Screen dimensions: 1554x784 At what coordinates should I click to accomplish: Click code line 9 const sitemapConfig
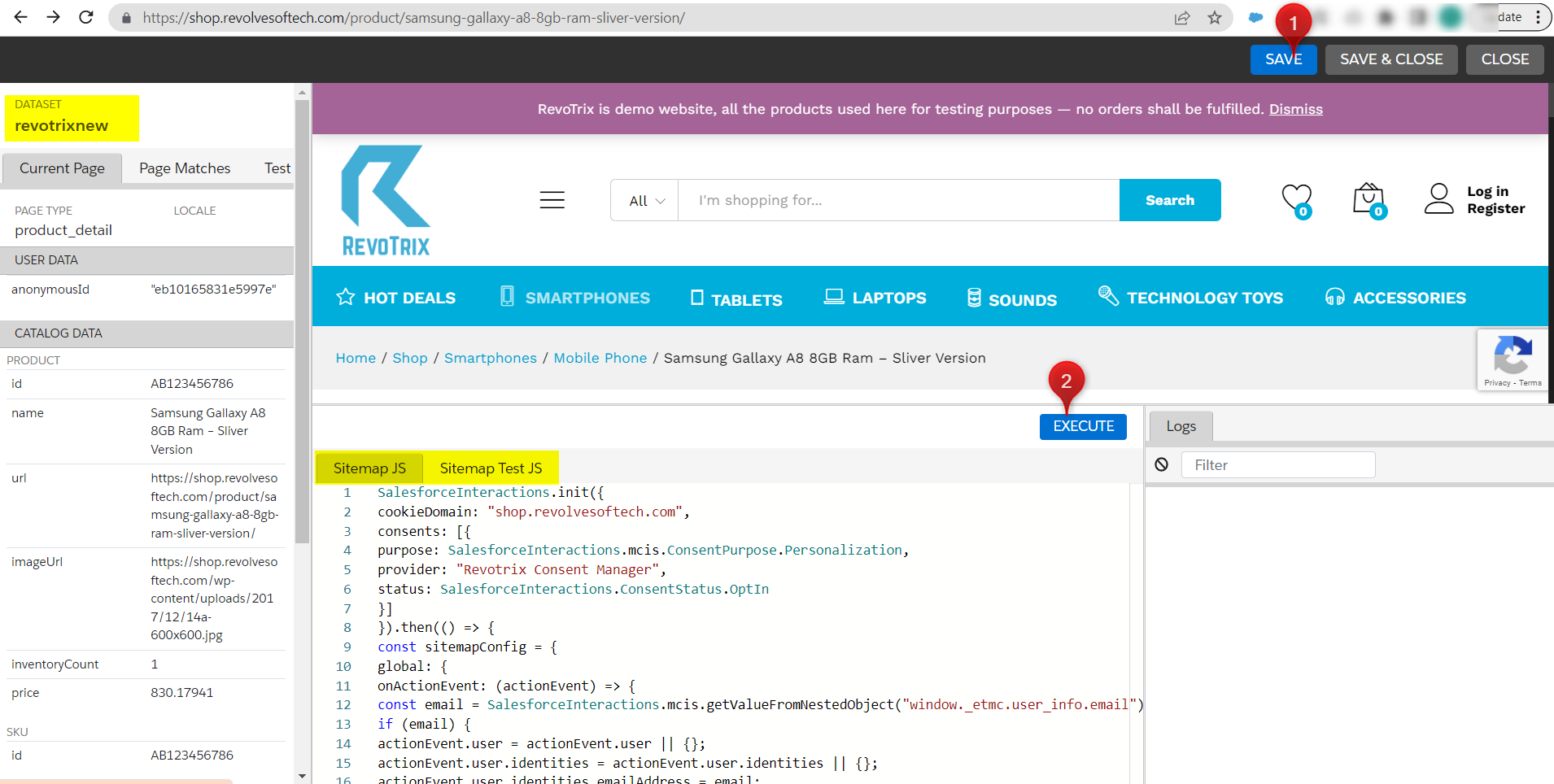click(468, 647)
